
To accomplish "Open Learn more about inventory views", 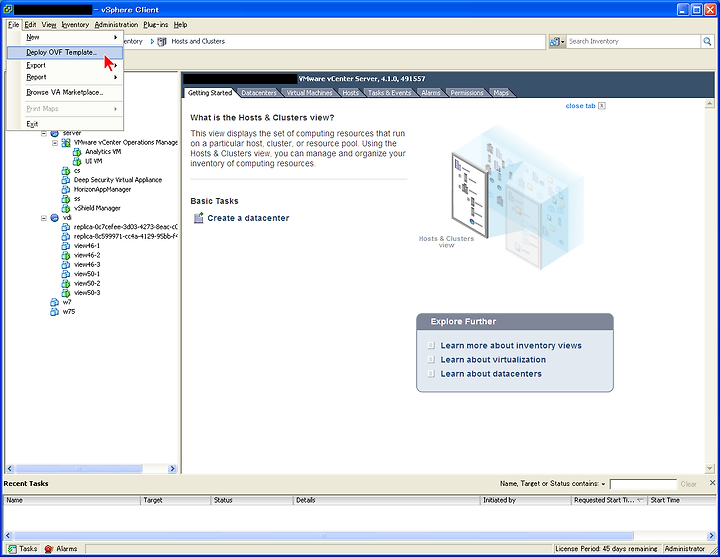I will click(511, 345).
